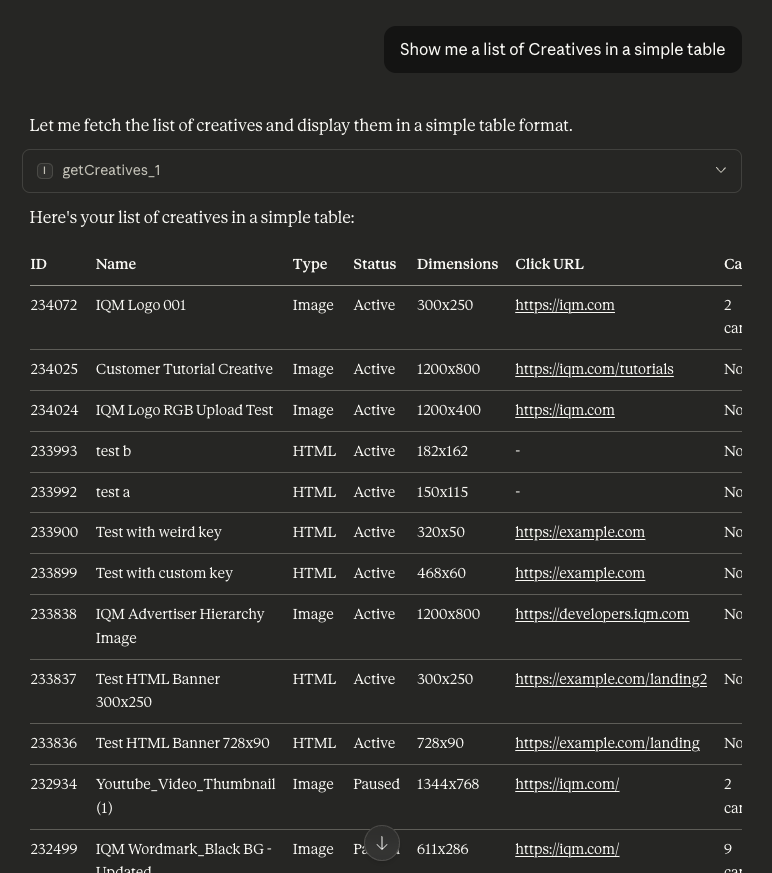The image size is (772, 873).
Task: Click the Name column header
Action: click(116, 264)
